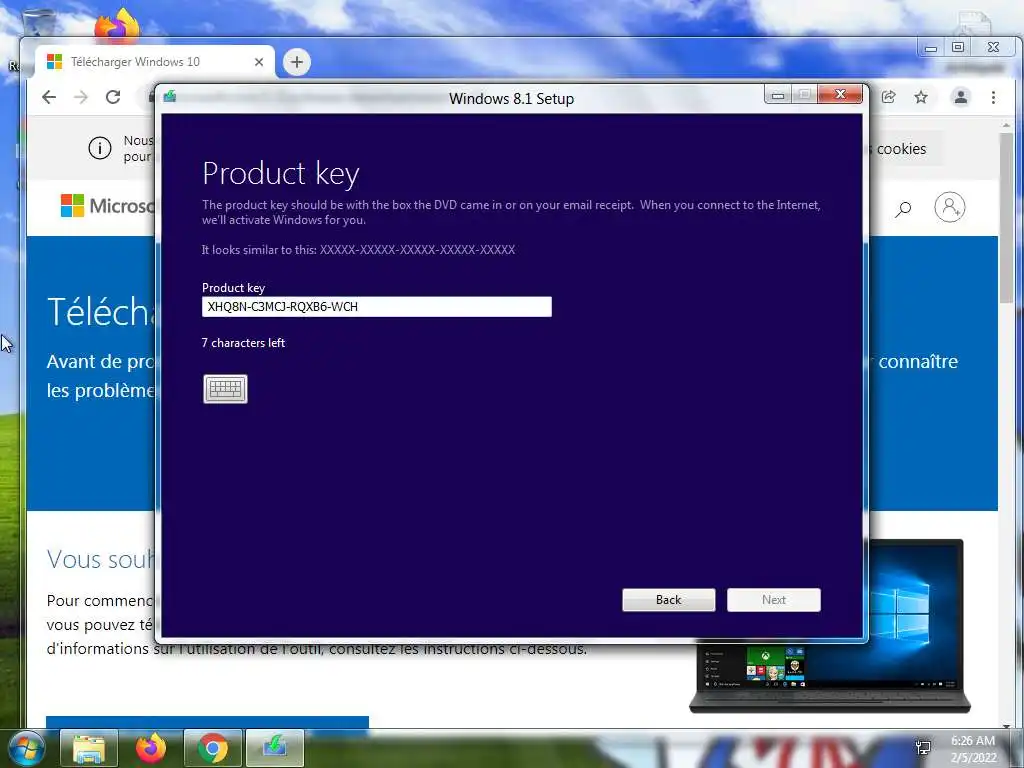Maximize the Chrome browser window
The width and height of the screenshot is (1024, 768).
click(958, 47)
